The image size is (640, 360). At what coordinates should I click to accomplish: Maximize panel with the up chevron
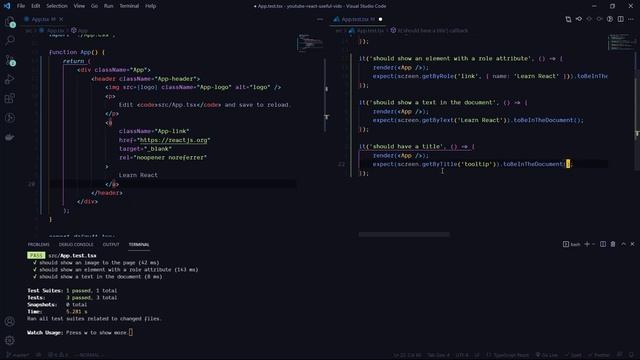tap(623, 244)
